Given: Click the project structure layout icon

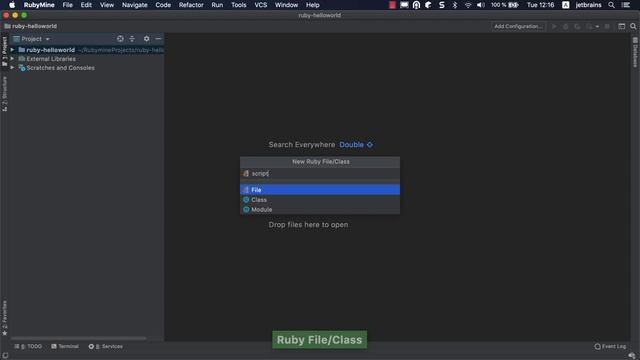Looking at the screenshot, I should point(622,26).
